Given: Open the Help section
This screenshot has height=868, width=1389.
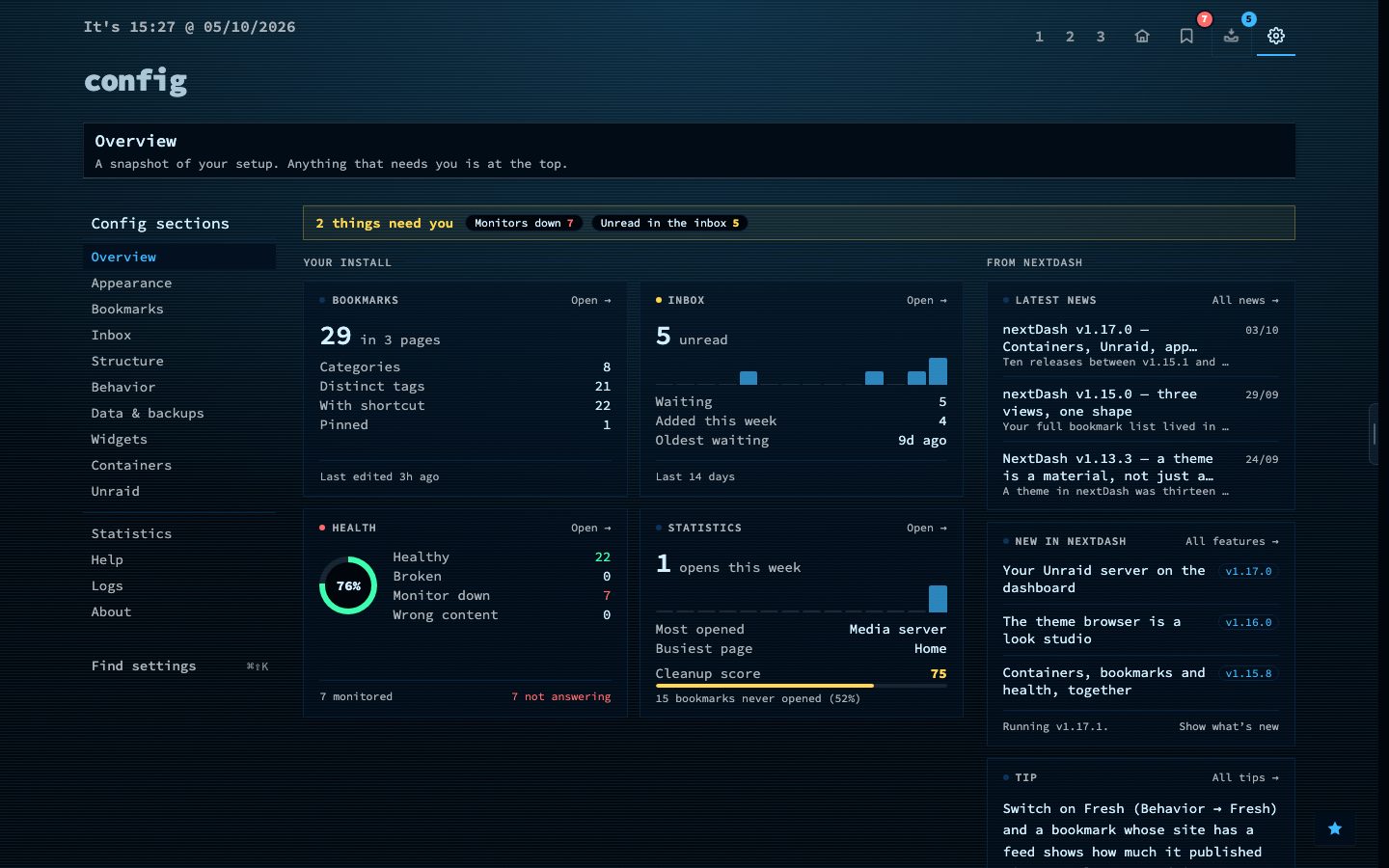Looking at the screenshot, I should [x=179, y=559].
